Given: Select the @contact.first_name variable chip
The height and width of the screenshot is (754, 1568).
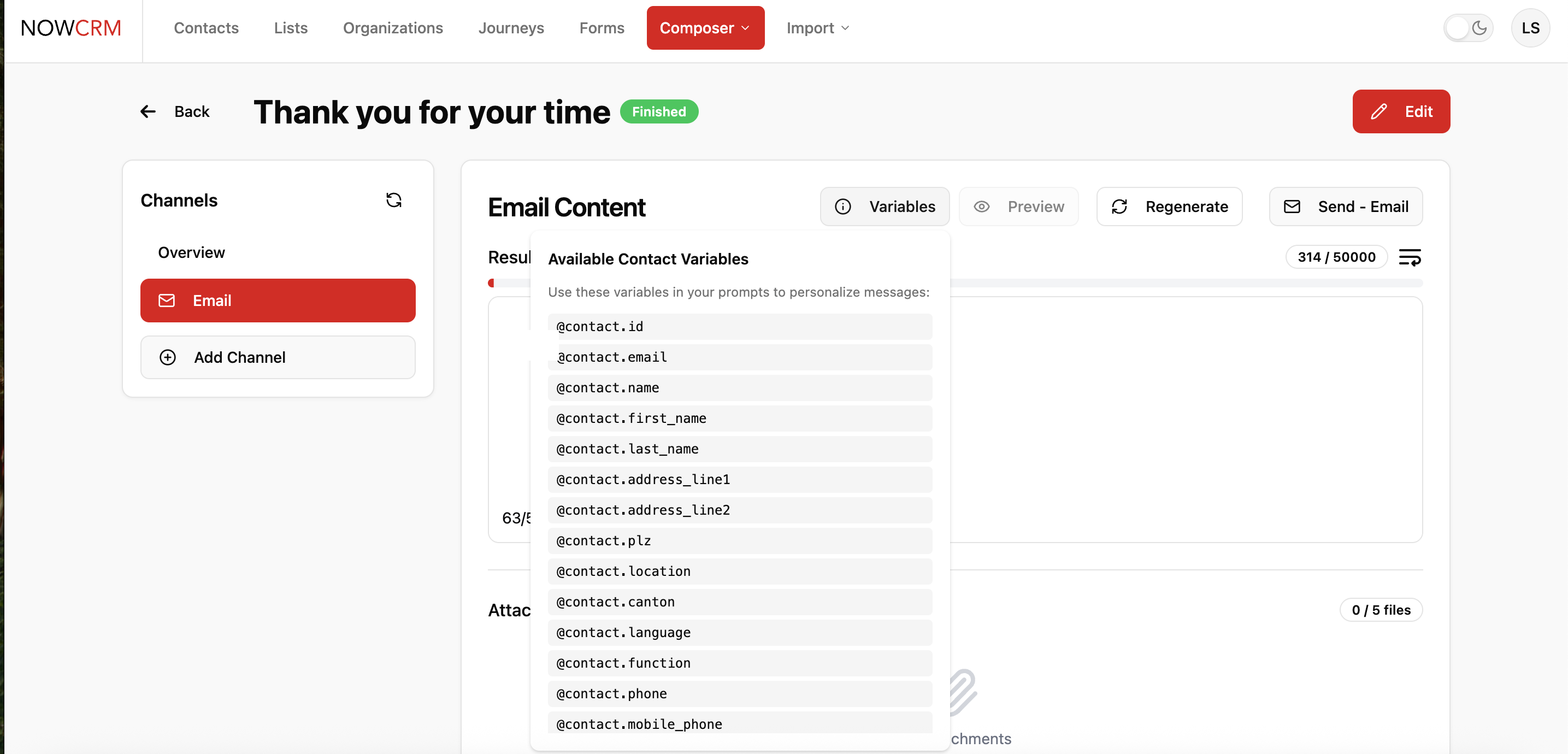Looking at the screenshot, I should click(740, 418).
